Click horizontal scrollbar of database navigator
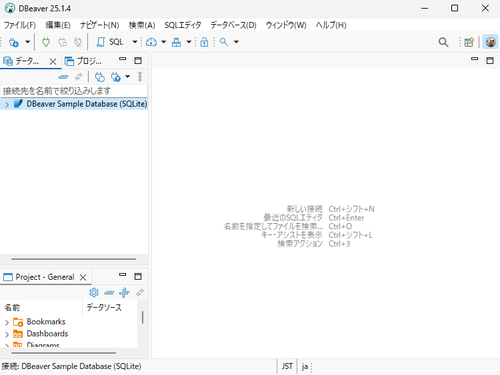 [74, 259]
